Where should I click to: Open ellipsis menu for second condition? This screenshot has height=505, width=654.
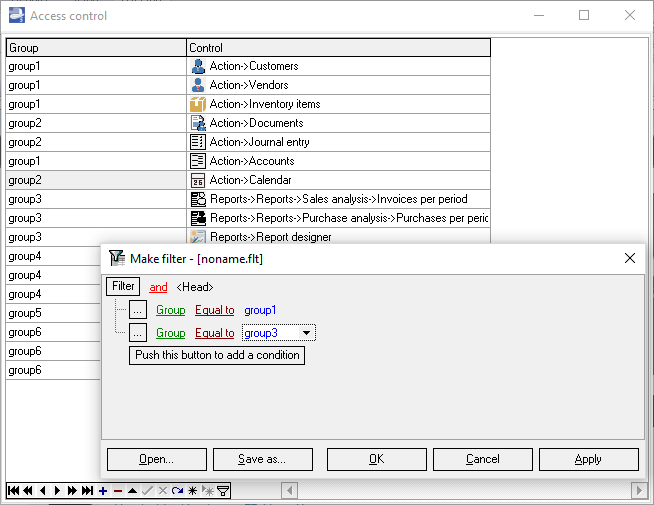tap(138, 333)
